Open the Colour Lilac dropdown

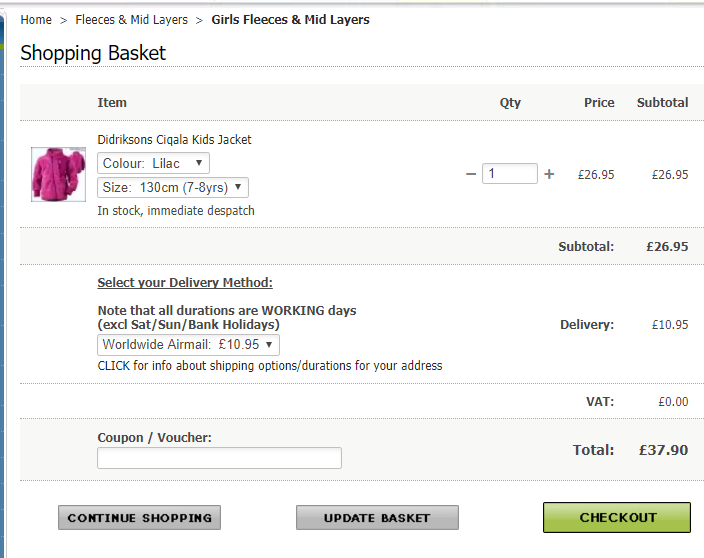pos(153,163)
